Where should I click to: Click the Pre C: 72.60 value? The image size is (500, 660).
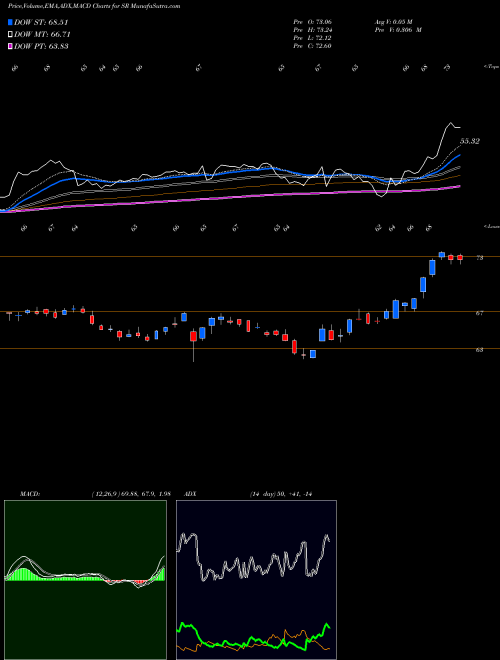pyautogui.click(x=313, y=46)
